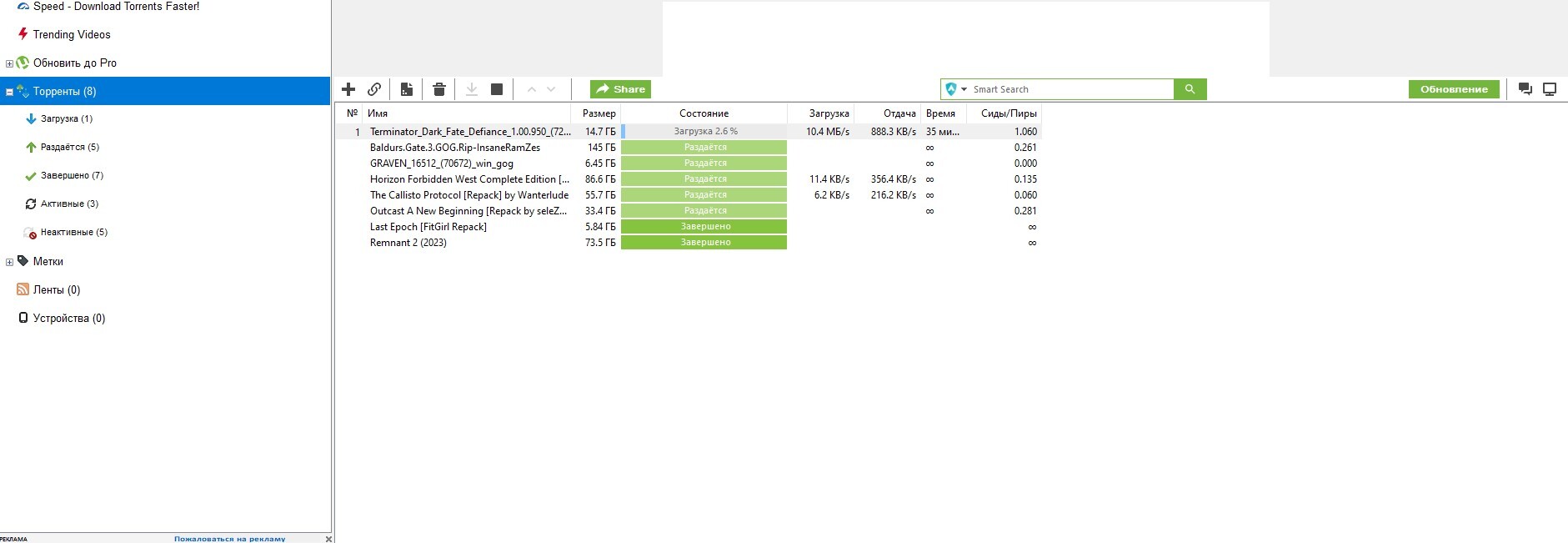Stop the torrent with the square icon

[x=497, y=89]
